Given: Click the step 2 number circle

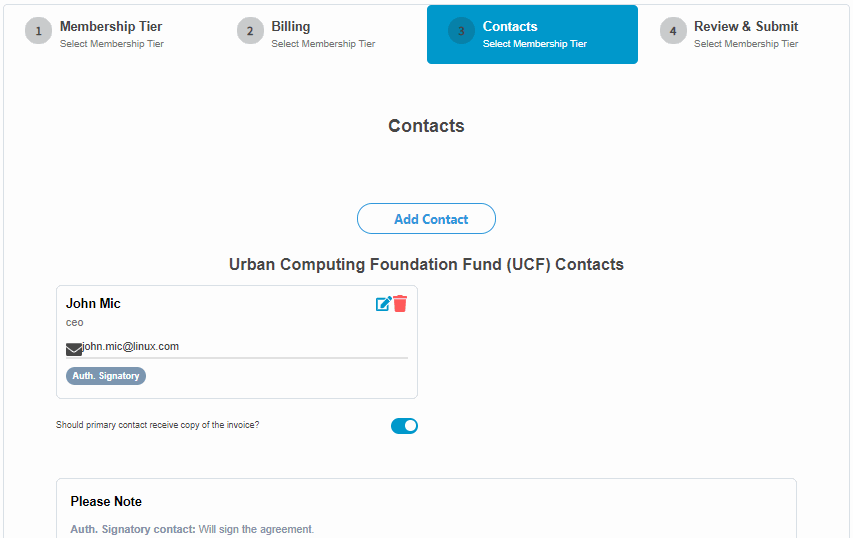Looking at the screenshot, I should (x=250, y=31).
